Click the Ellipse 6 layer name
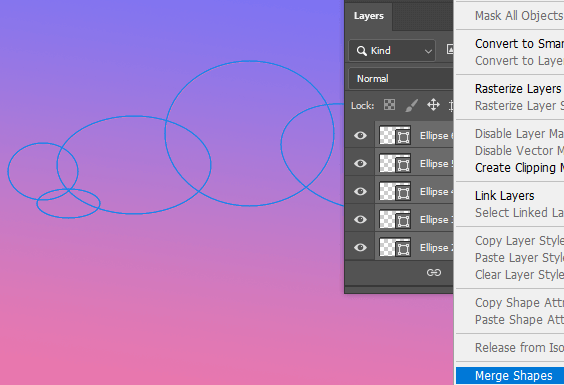This screenshot has height=385, width=564. coord(436,136)
